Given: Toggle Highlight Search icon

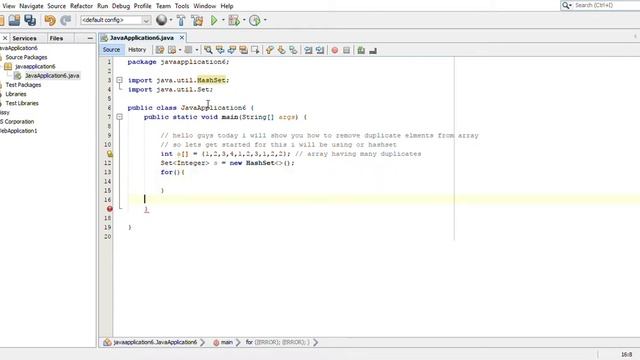Looking at the screenshot, I should click(244, 50).
